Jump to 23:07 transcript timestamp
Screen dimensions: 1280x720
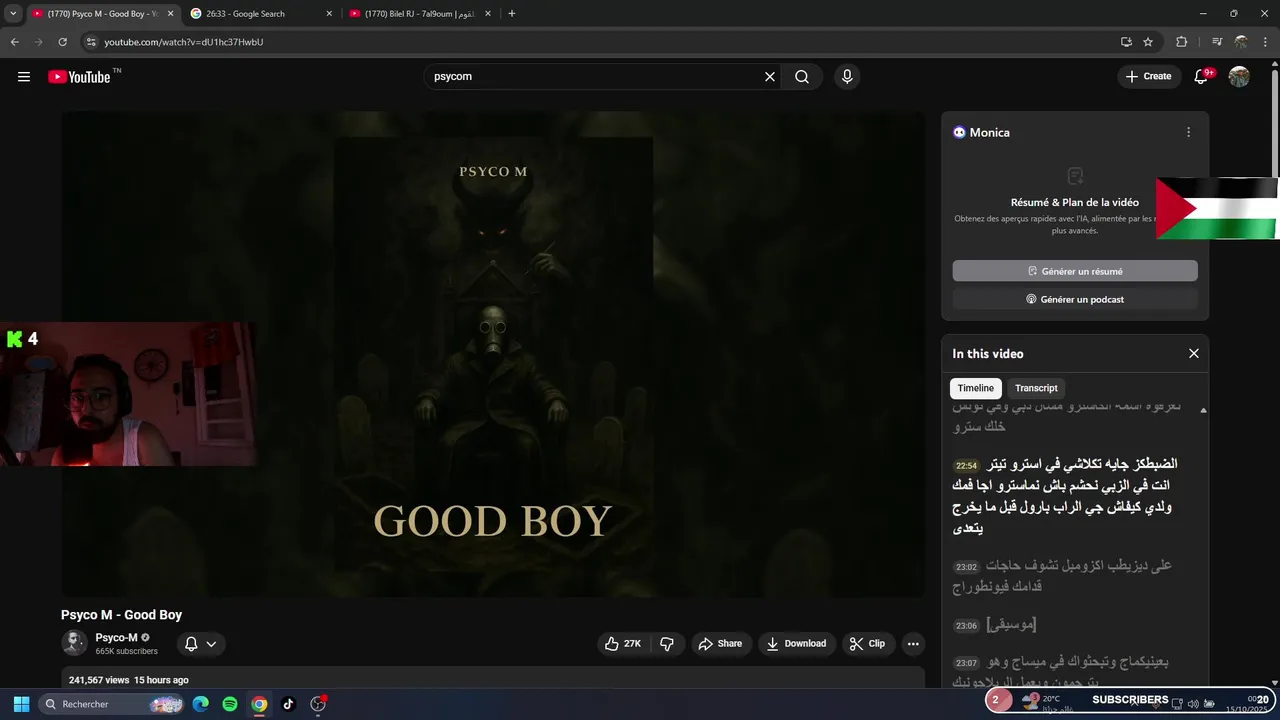pyautogui.click(x=966, y=663)
